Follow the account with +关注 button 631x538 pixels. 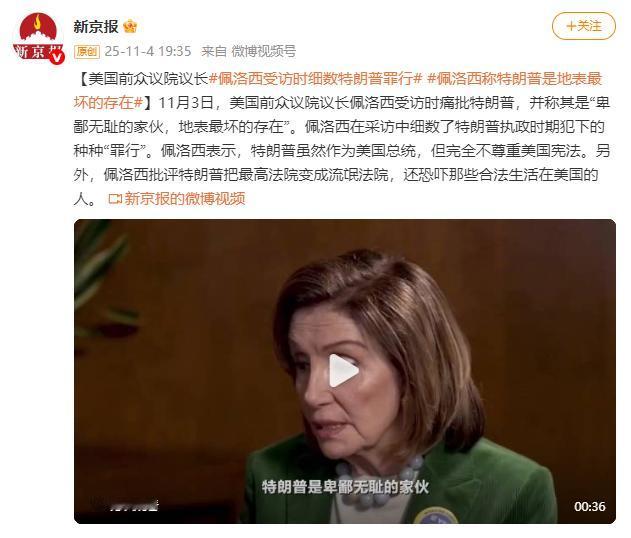click(584, 26)
